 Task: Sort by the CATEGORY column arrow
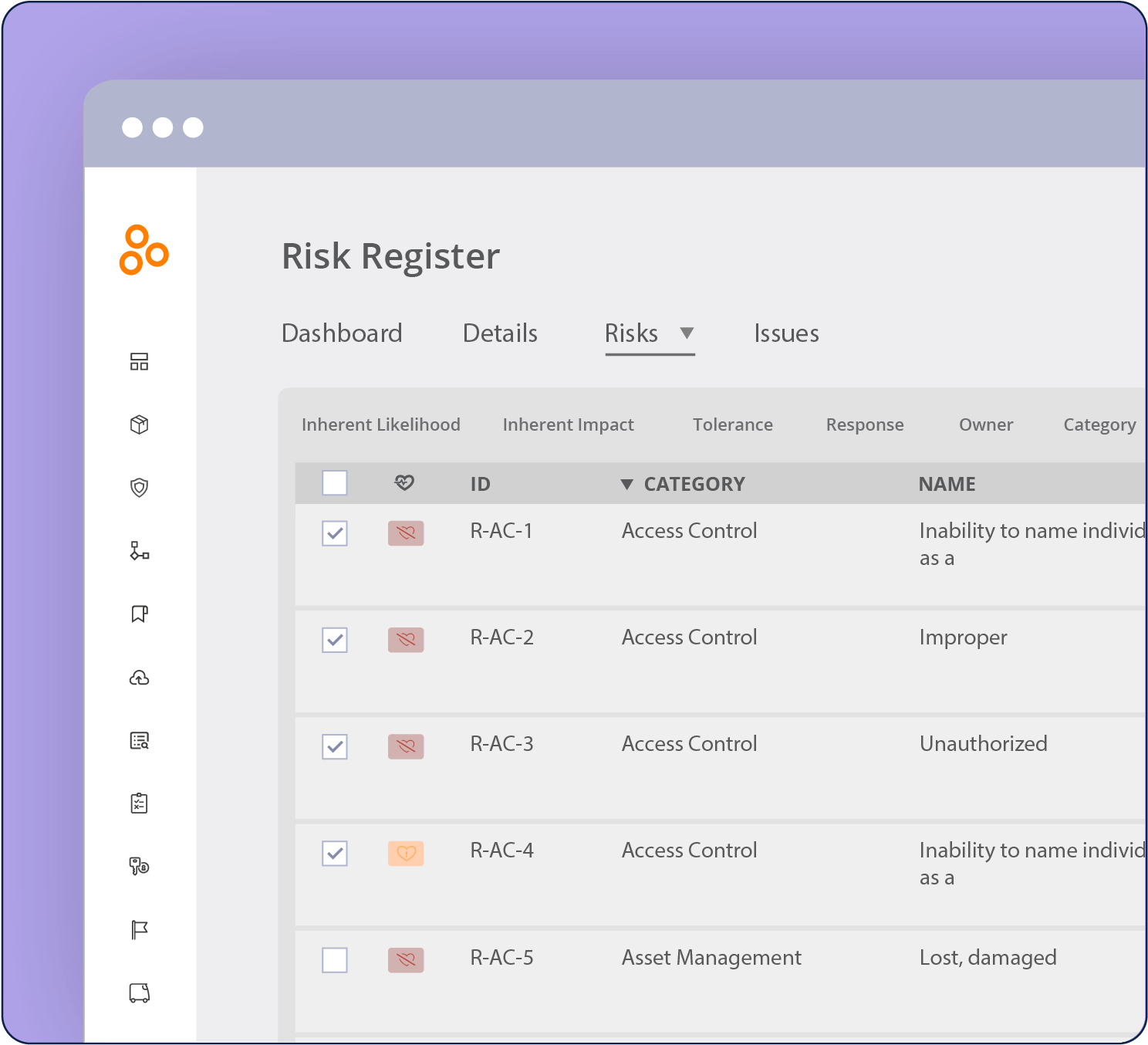(627, 485)
